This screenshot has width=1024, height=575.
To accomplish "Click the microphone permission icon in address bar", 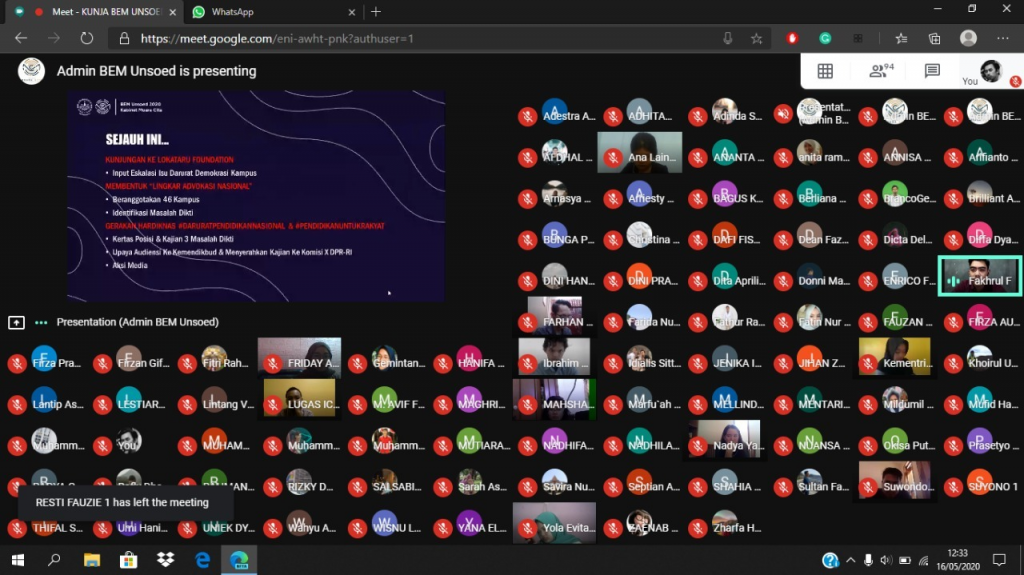I will tap(728, 38).
